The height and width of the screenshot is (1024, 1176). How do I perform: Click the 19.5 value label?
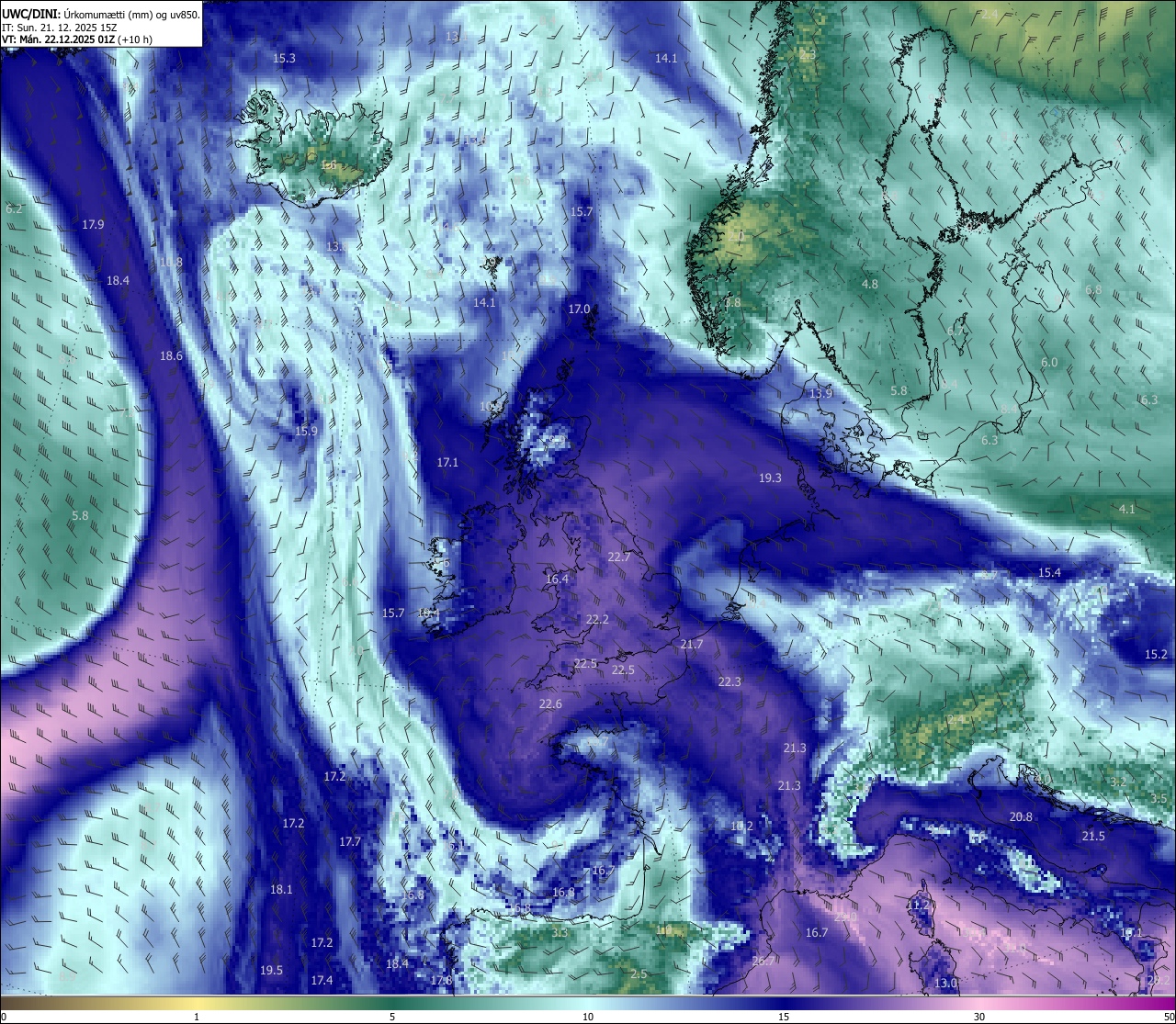click(271, 971)
